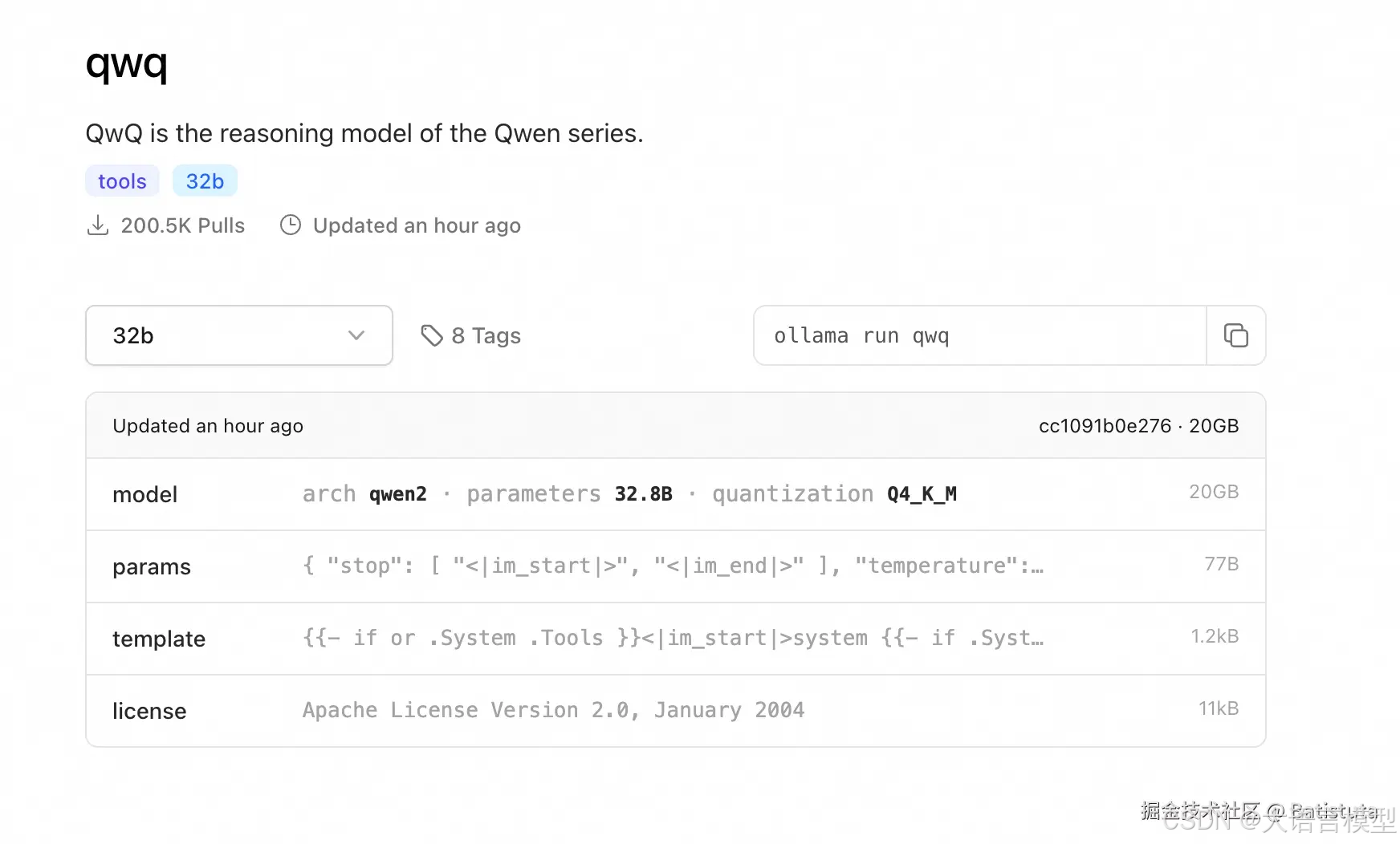Screen dimensions: 1400x844
Task: Click the 11kB size of license
Action: [1219, 708]
